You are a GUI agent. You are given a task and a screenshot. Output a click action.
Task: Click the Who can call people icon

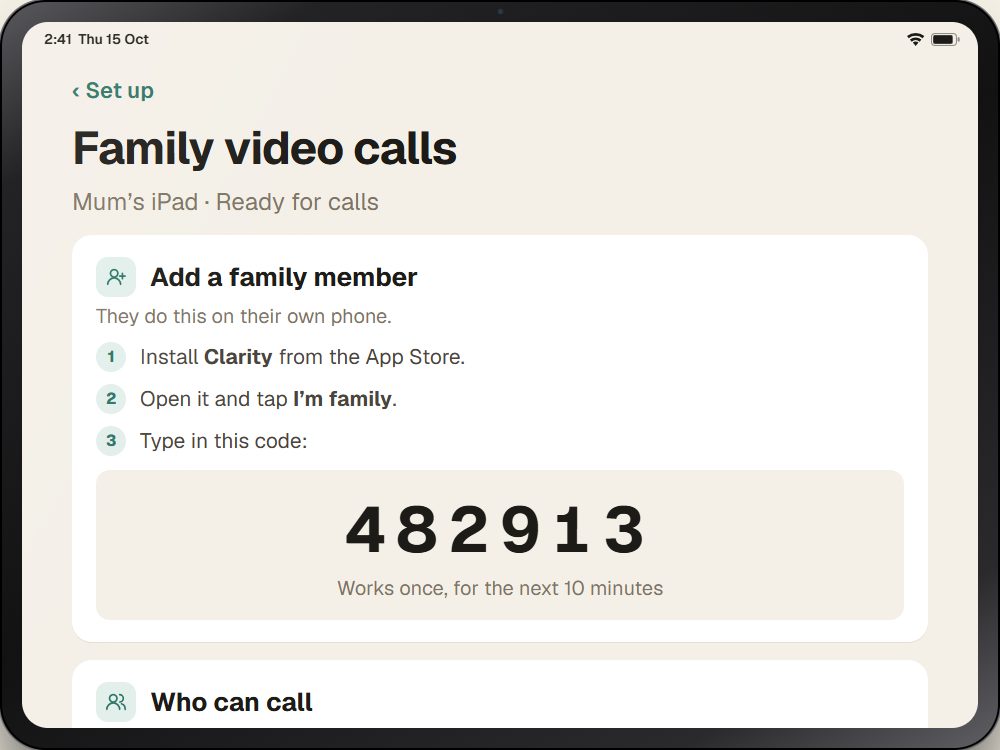[x=116, y=702]
